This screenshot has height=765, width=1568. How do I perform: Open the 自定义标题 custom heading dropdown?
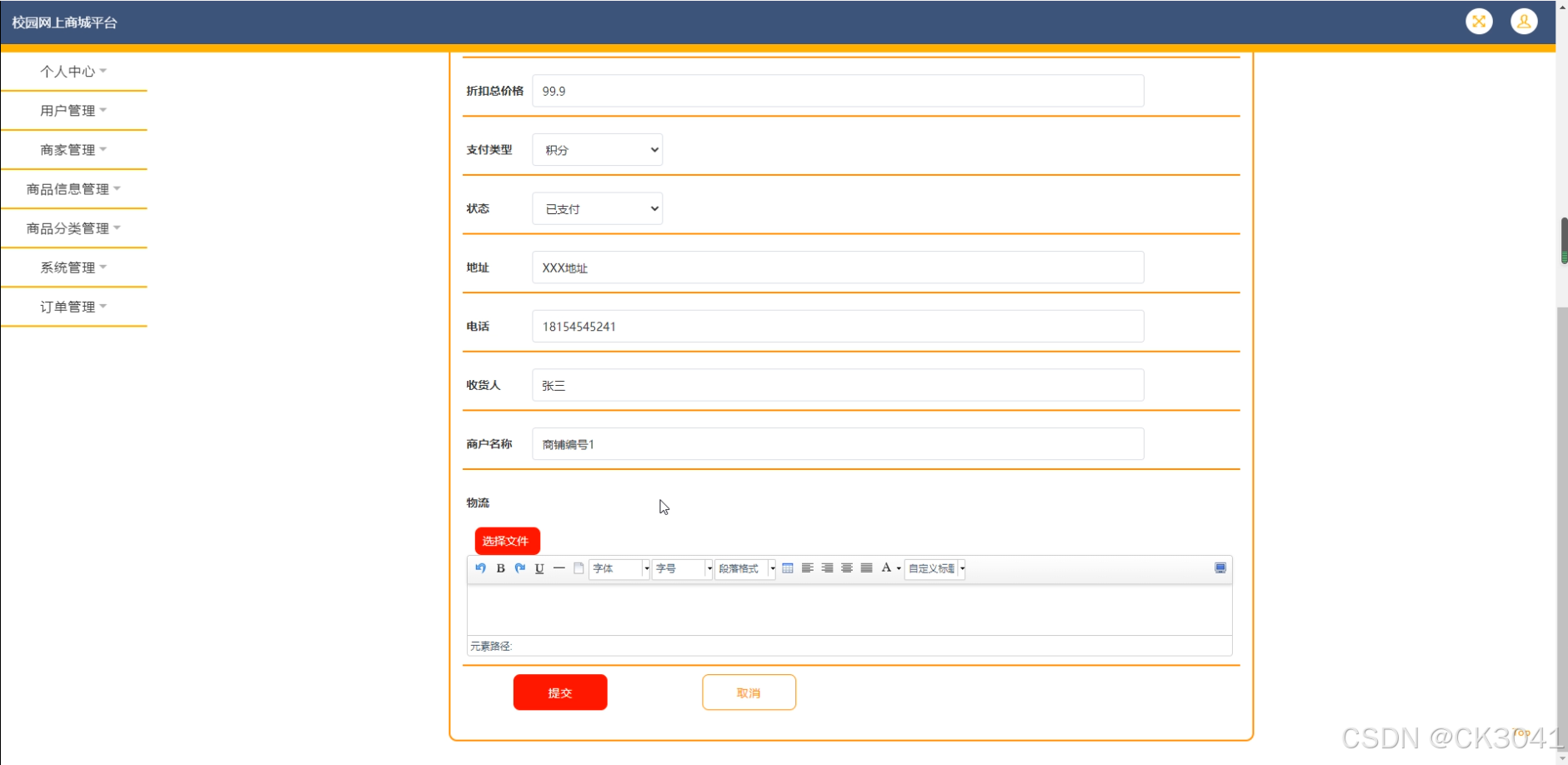point(935,568)
